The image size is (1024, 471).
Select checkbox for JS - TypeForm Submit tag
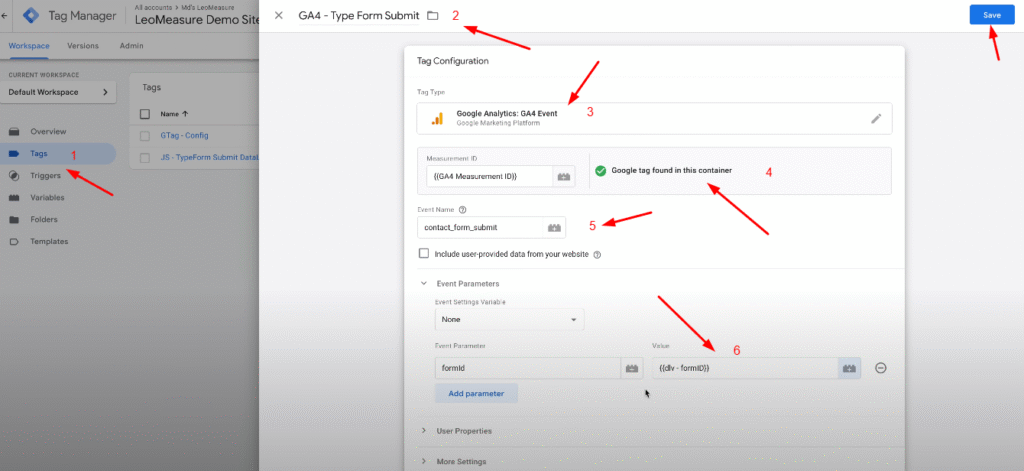click(x=145, y=157)
